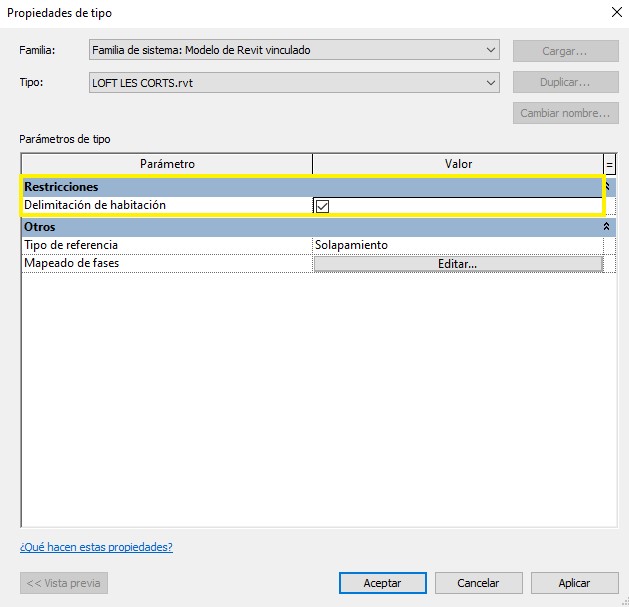Open the ¿Qué hacen estas propiedades? link
Viewport: 629px width, 607px height.
[96, 547]
